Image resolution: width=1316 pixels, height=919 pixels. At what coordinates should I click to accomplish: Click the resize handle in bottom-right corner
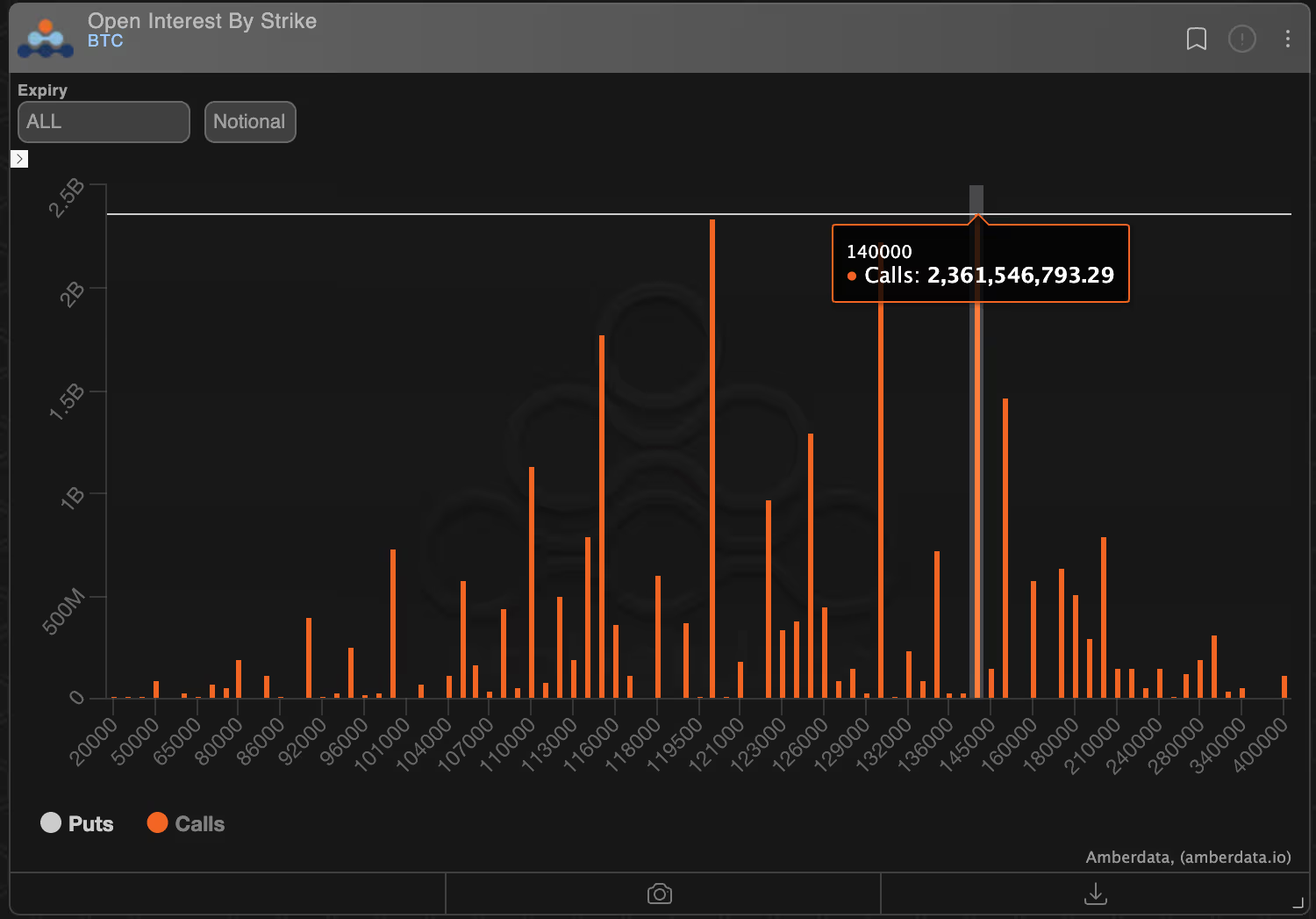coord(1298,902)
